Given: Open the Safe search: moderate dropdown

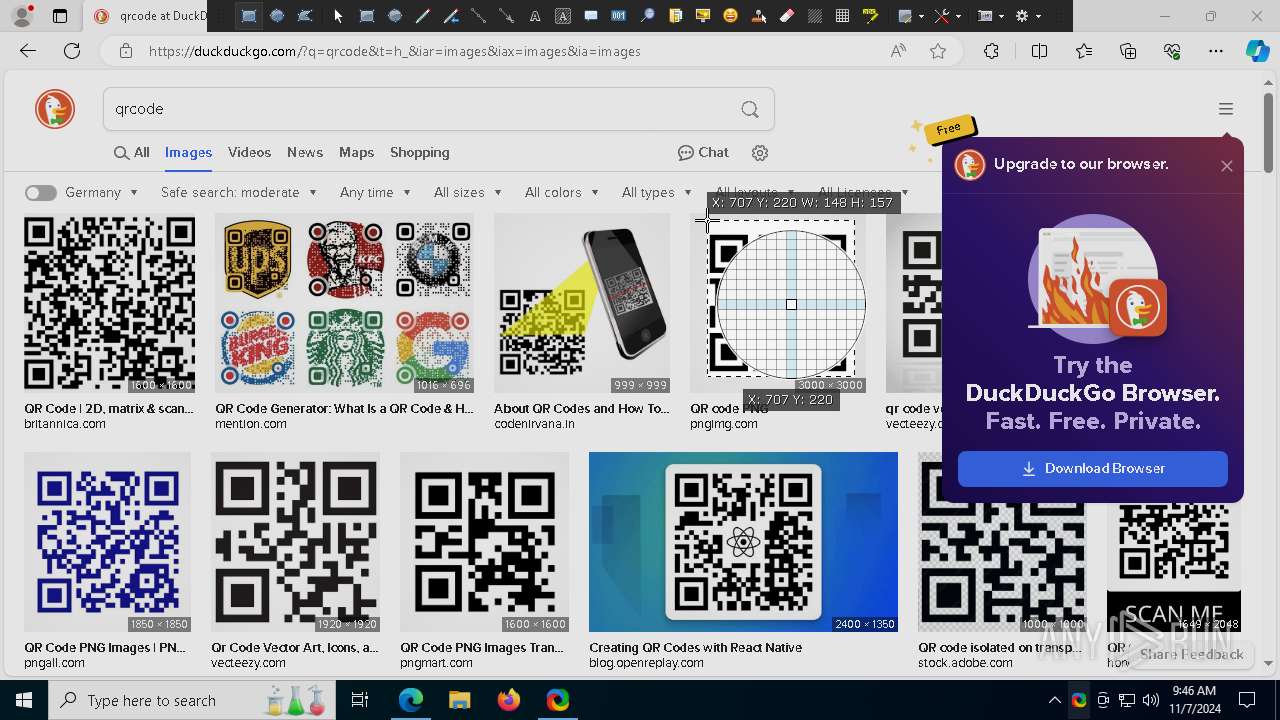Looking at the screenshot, I should 238,192.
